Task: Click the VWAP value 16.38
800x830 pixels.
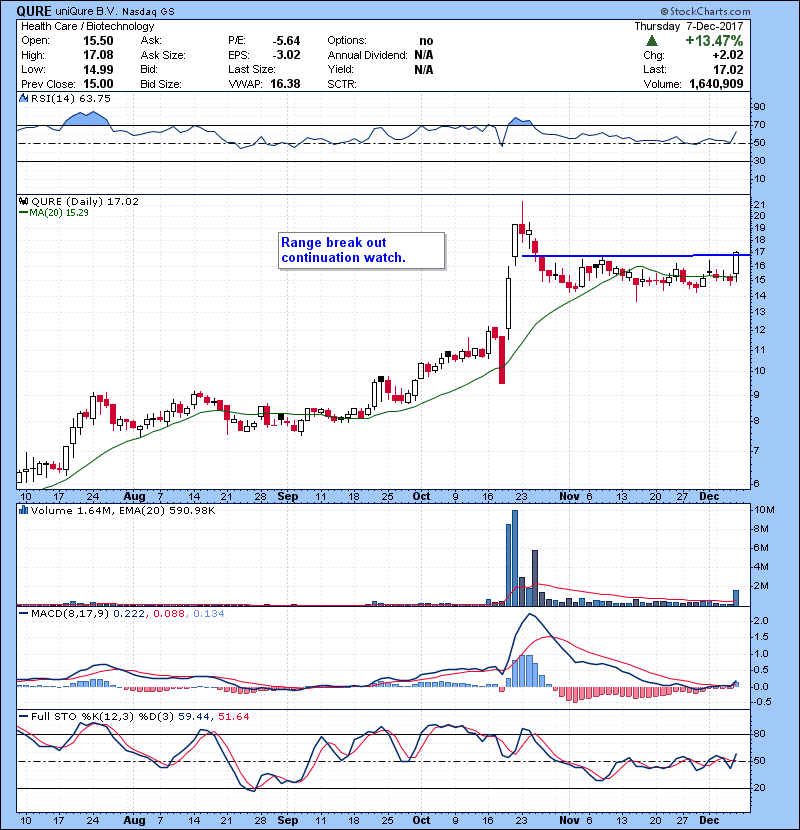Action: coord(285,84)
